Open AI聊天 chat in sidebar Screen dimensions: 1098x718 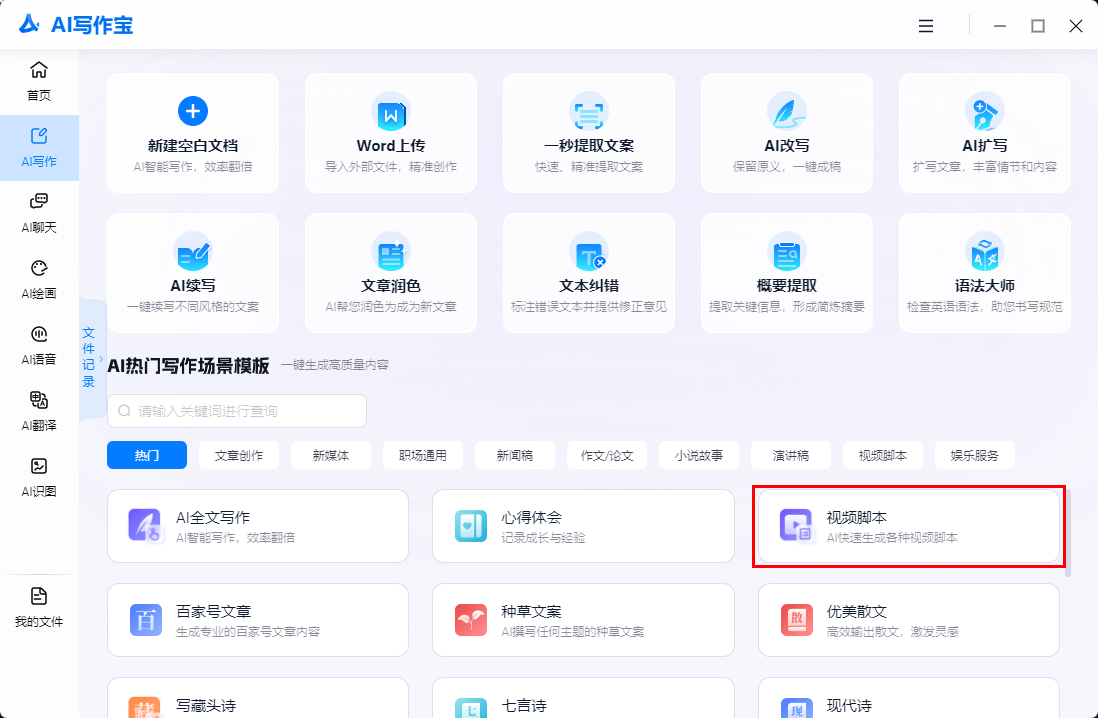tap(39, 212)
